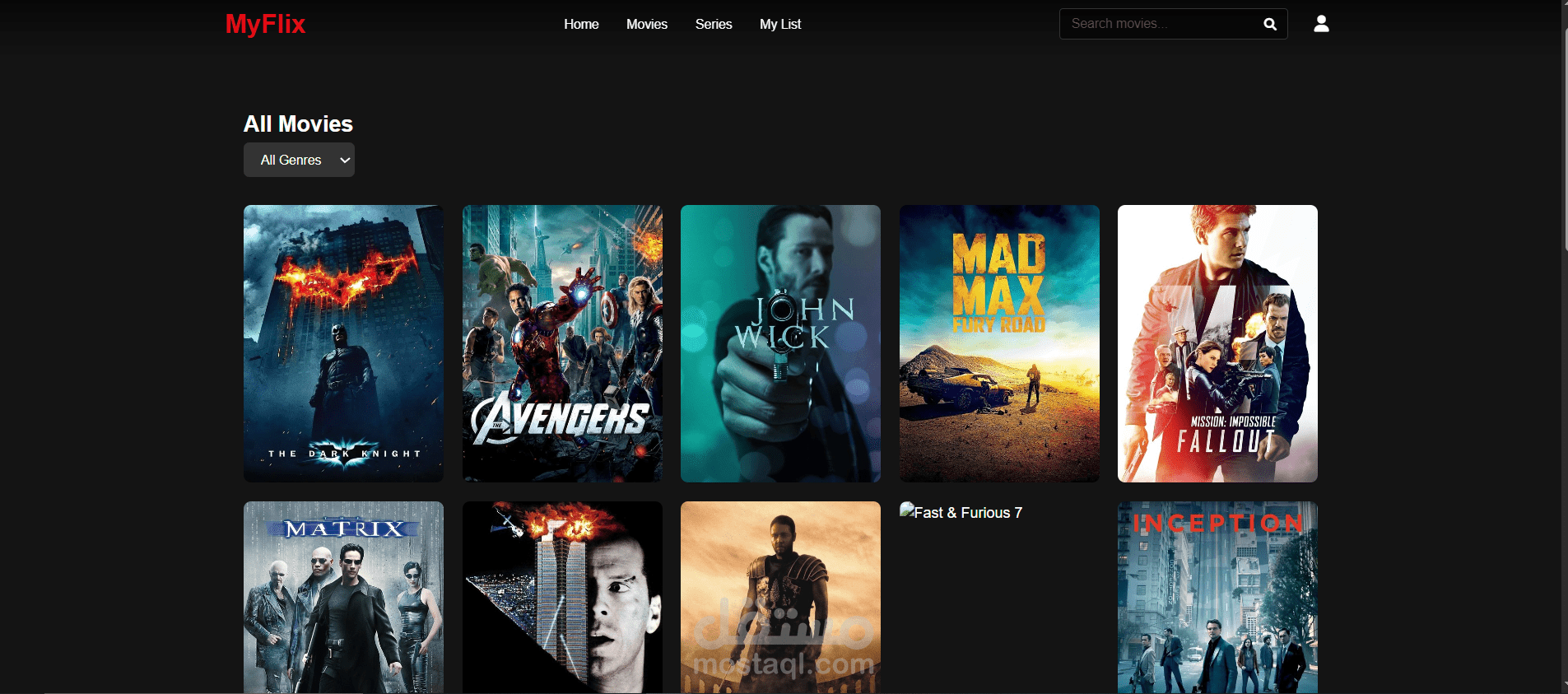Open the Series nav link

pos(714,25)
